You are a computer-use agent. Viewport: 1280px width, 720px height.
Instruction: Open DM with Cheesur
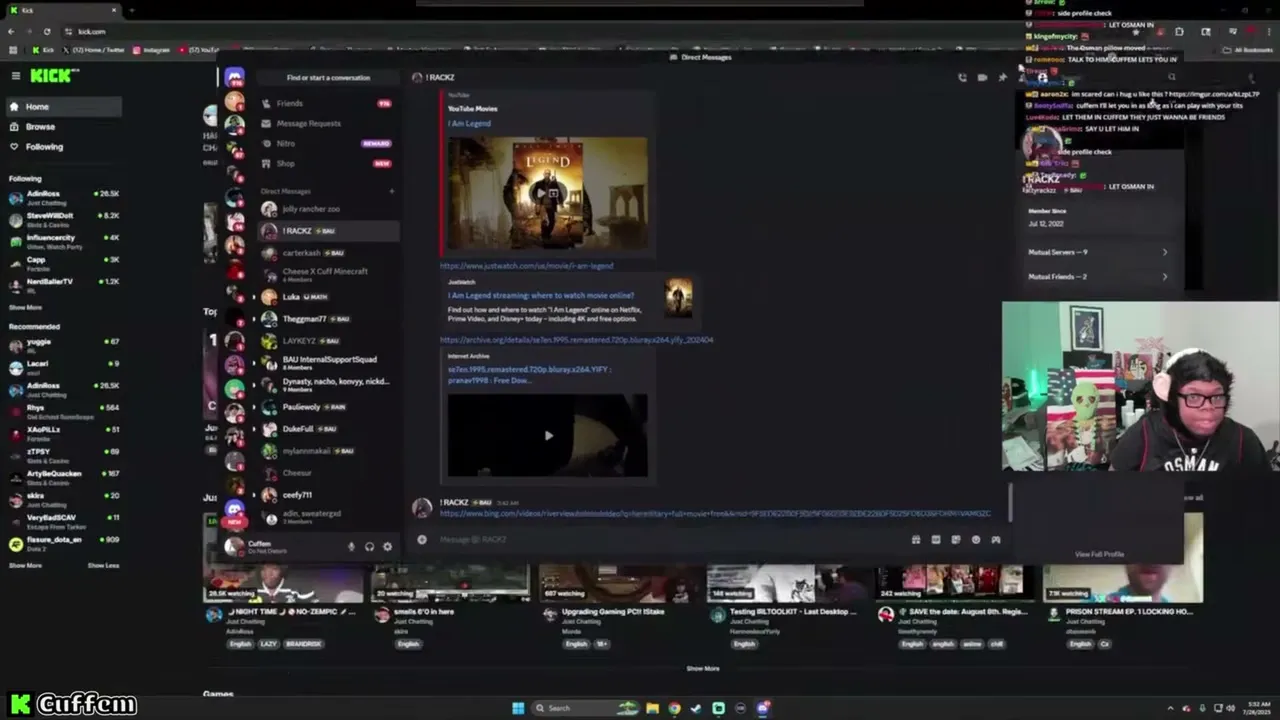[326, 473]
